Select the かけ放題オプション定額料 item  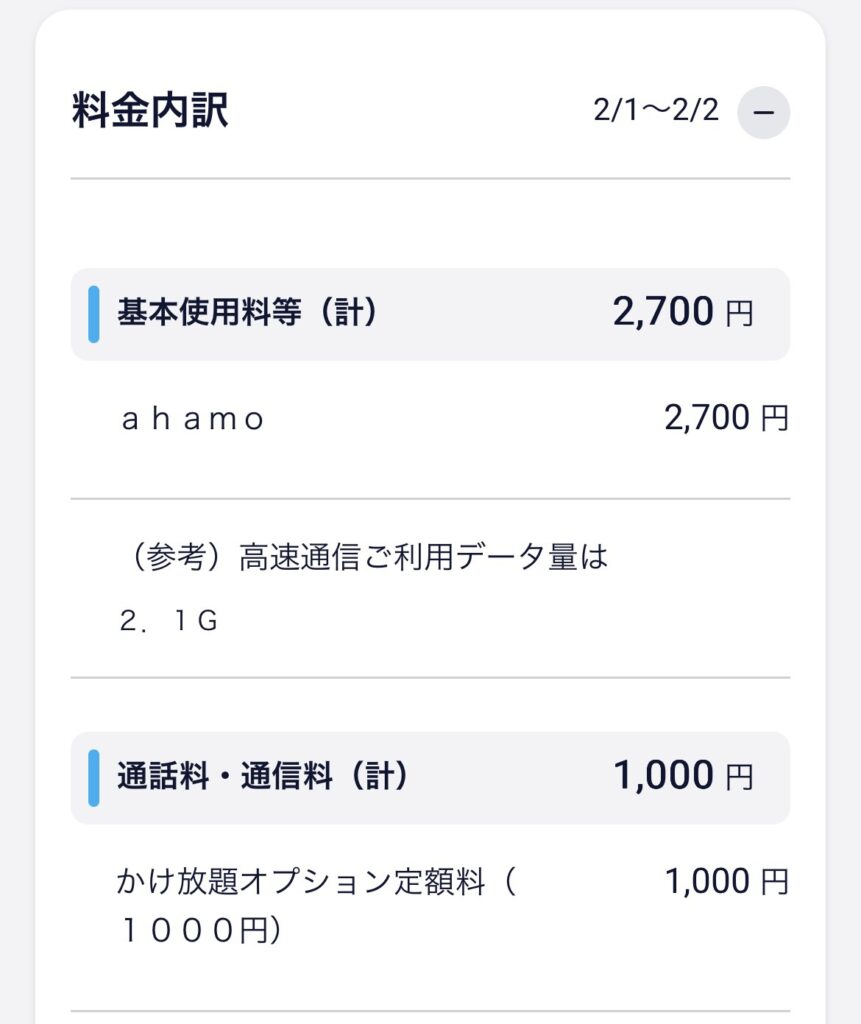[315, 882]
